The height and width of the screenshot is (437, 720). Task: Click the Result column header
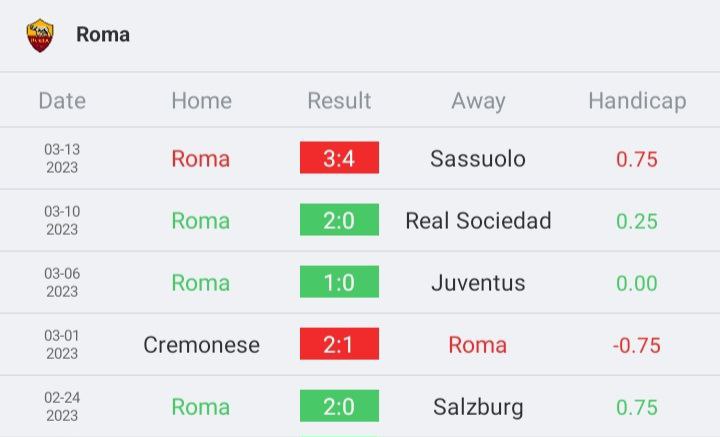coord(339,101)
